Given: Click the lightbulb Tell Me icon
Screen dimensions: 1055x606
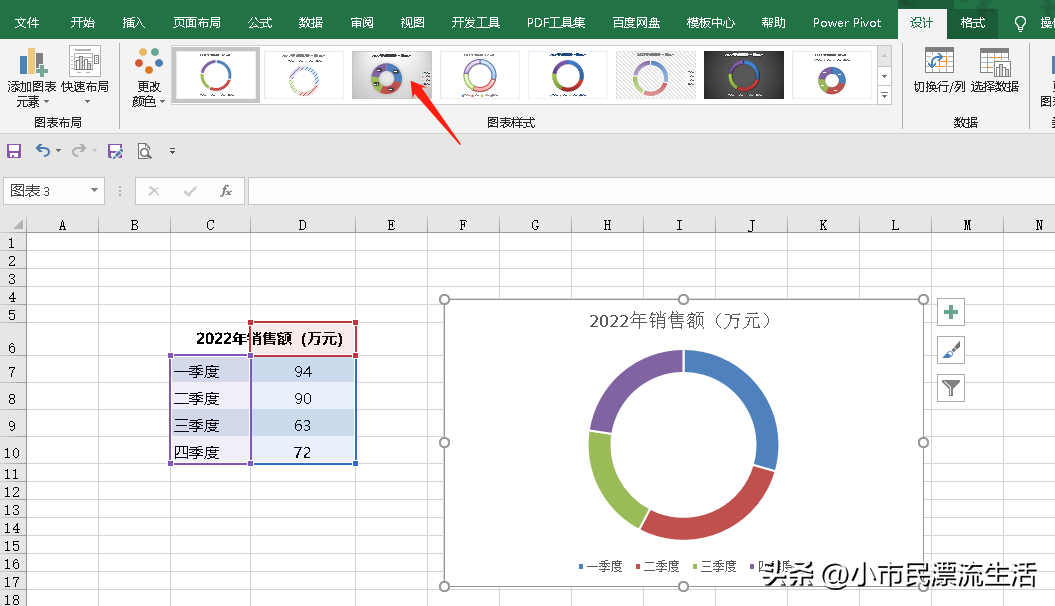Looking at the screenshot, I should coord(1020,24).
